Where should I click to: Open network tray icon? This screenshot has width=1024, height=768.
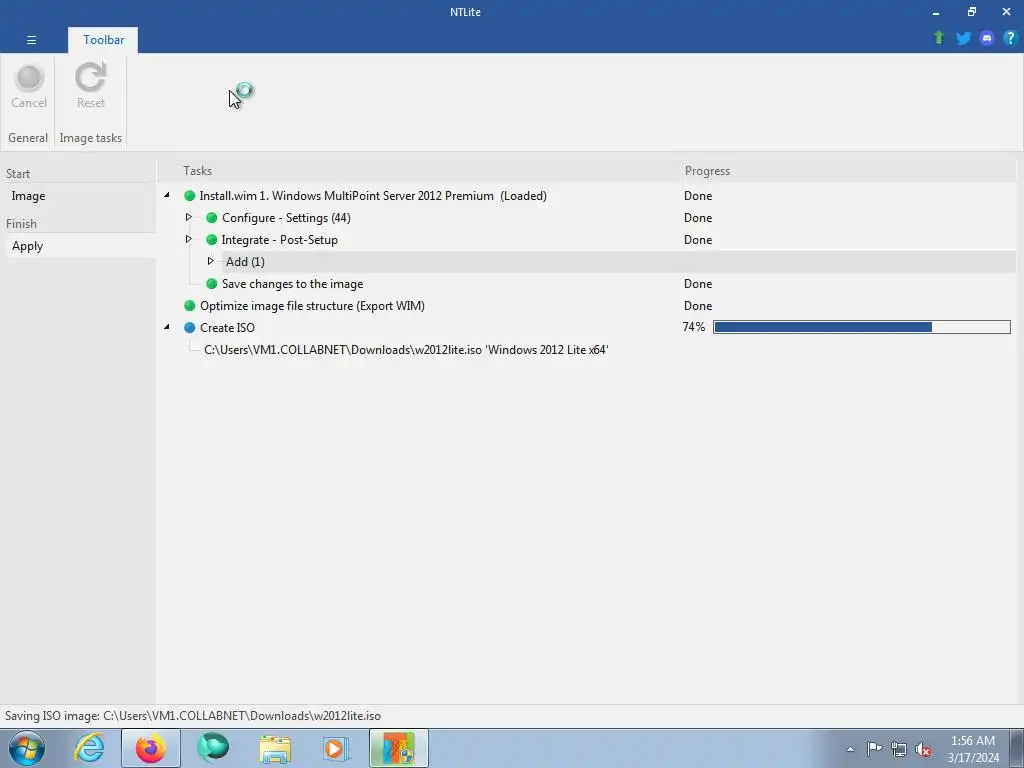(899, 749)
